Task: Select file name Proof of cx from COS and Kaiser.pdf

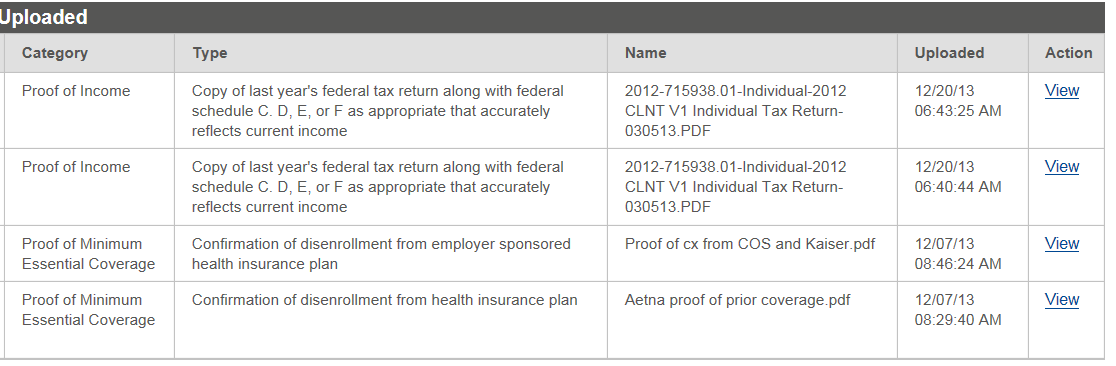Action: pos(750,244)
